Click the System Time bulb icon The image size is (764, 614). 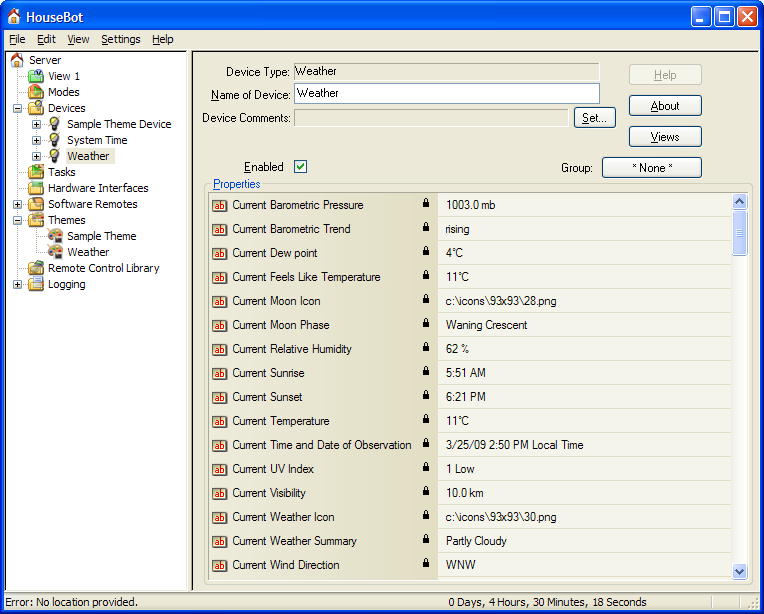55,140
